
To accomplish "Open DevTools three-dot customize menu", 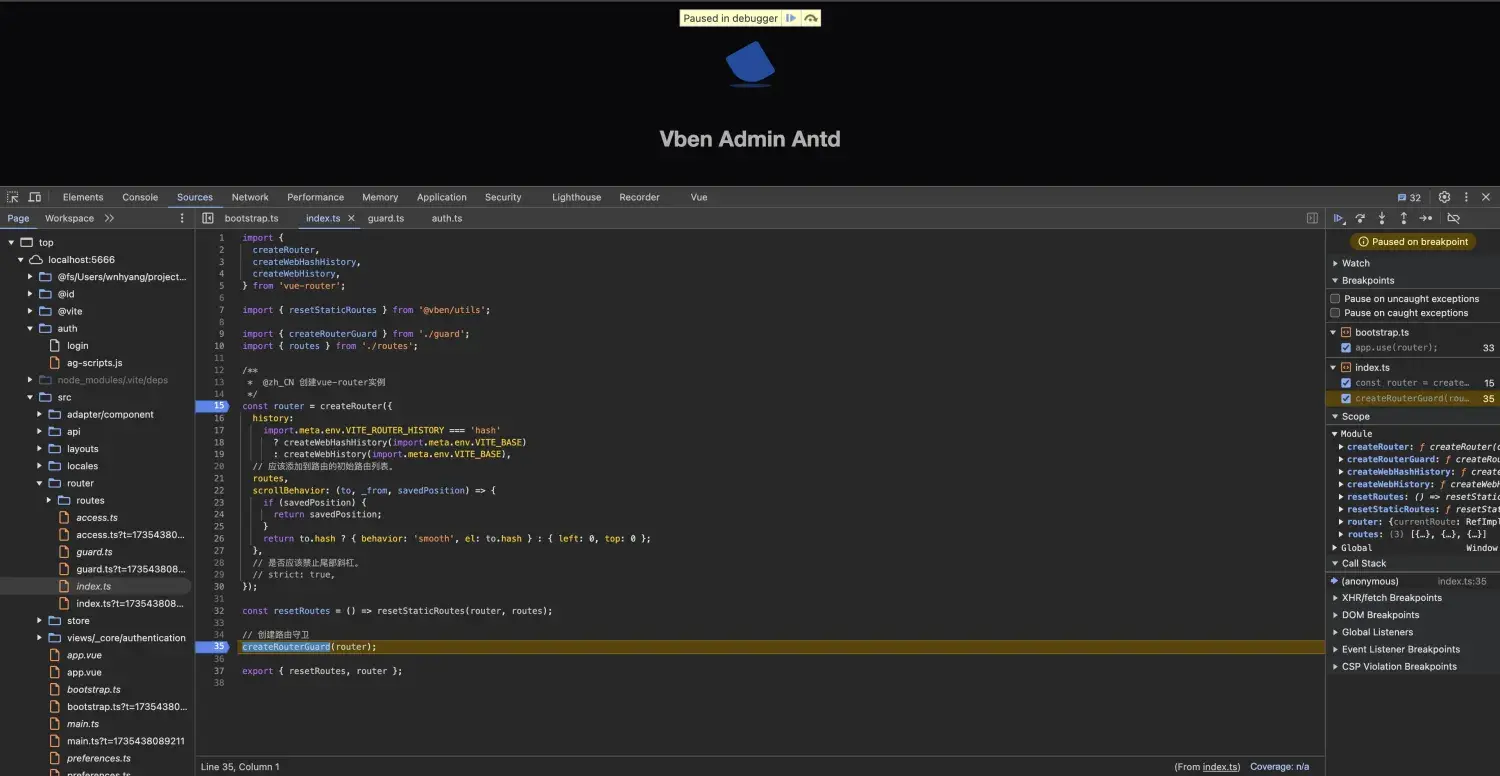I will 1466,197.
